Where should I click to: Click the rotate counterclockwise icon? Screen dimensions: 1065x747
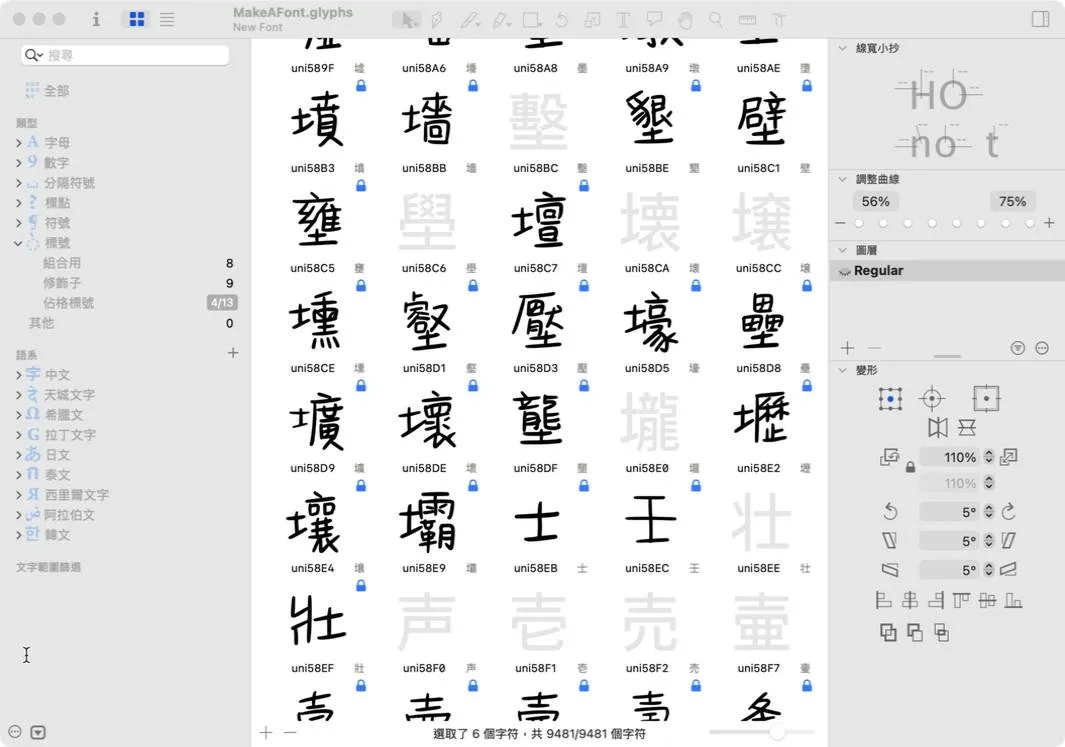[x=890, y=512]
